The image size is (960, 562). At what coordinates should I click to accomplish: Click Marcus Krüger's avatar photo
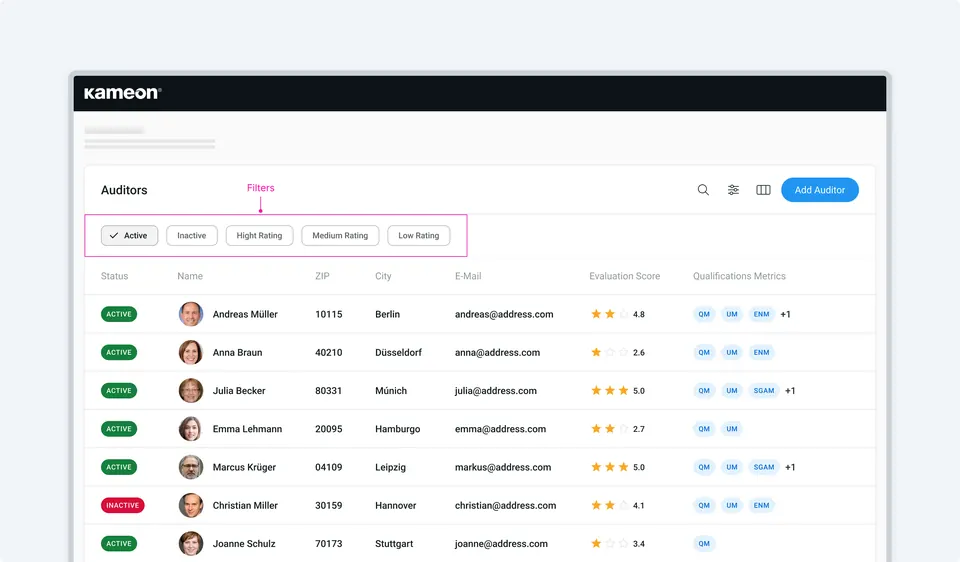point(190,467)
